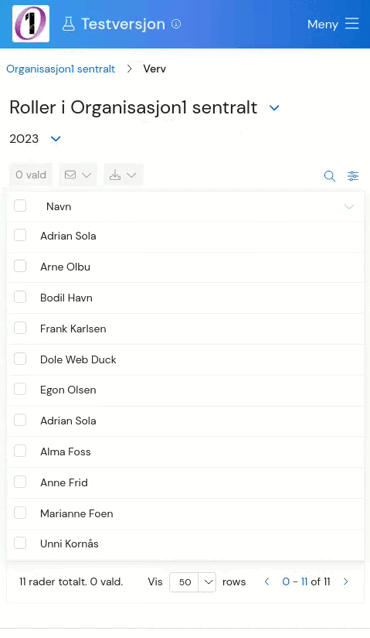Expand the year 2023 dropdown
The height and width of the screenshot is (638, 370).
click(56, 139)
